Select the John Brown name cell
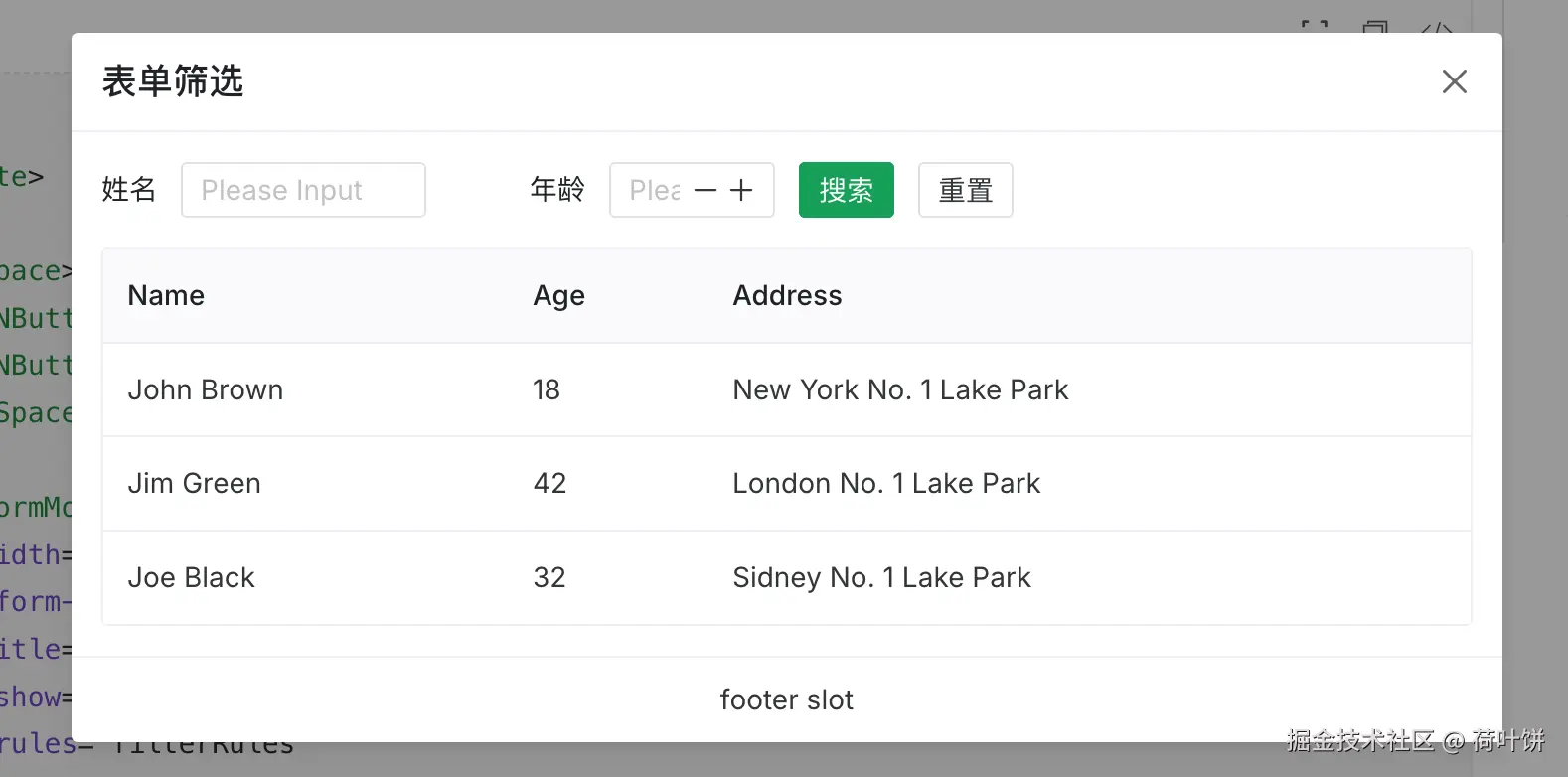Image resolution: width=1568 pixels, height=777 pixels. point(206,389)
